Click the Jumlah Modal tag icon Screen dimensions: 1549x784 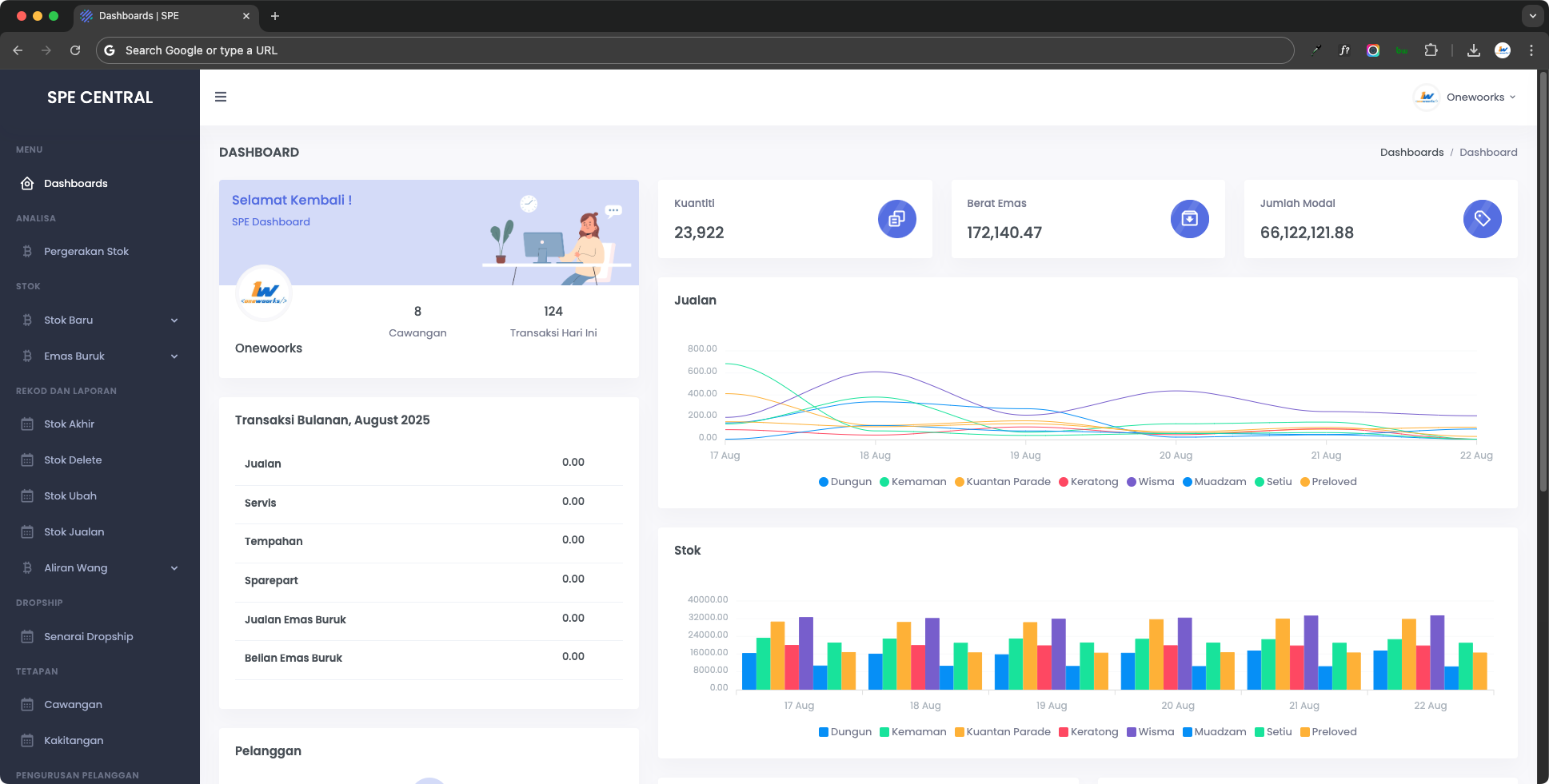[1482, 219]
